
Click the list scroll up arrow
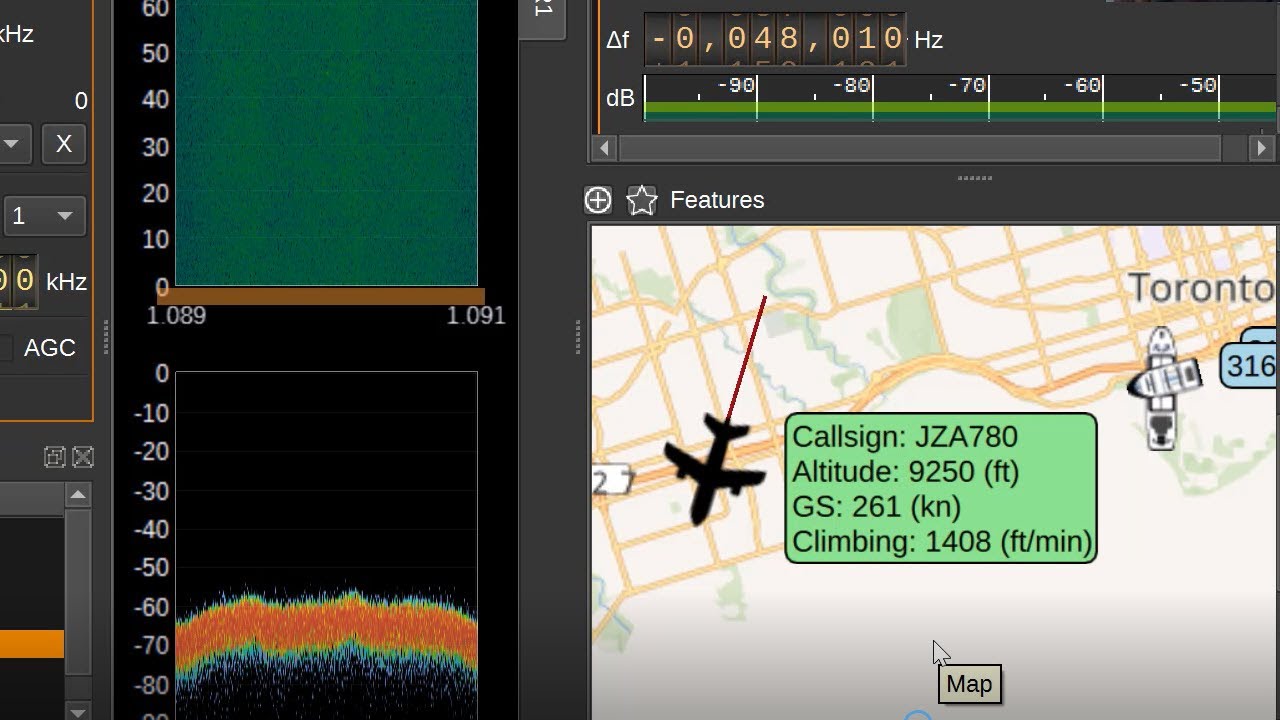tap(78, 495)
